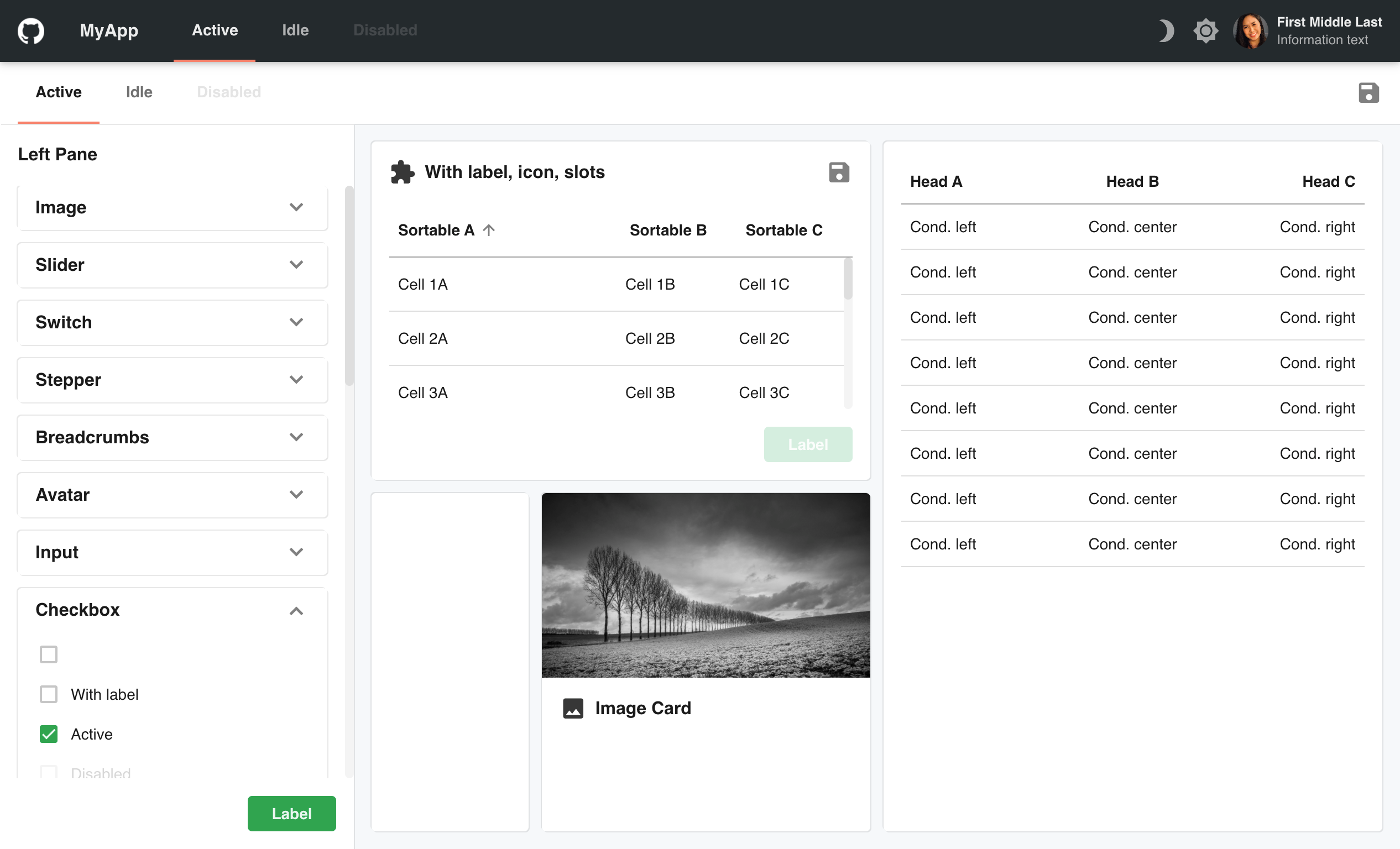Image resolution: width=1400 pixels, height=849 pixels.
Task: Click the green Label button in left pane
Action: 291,813
